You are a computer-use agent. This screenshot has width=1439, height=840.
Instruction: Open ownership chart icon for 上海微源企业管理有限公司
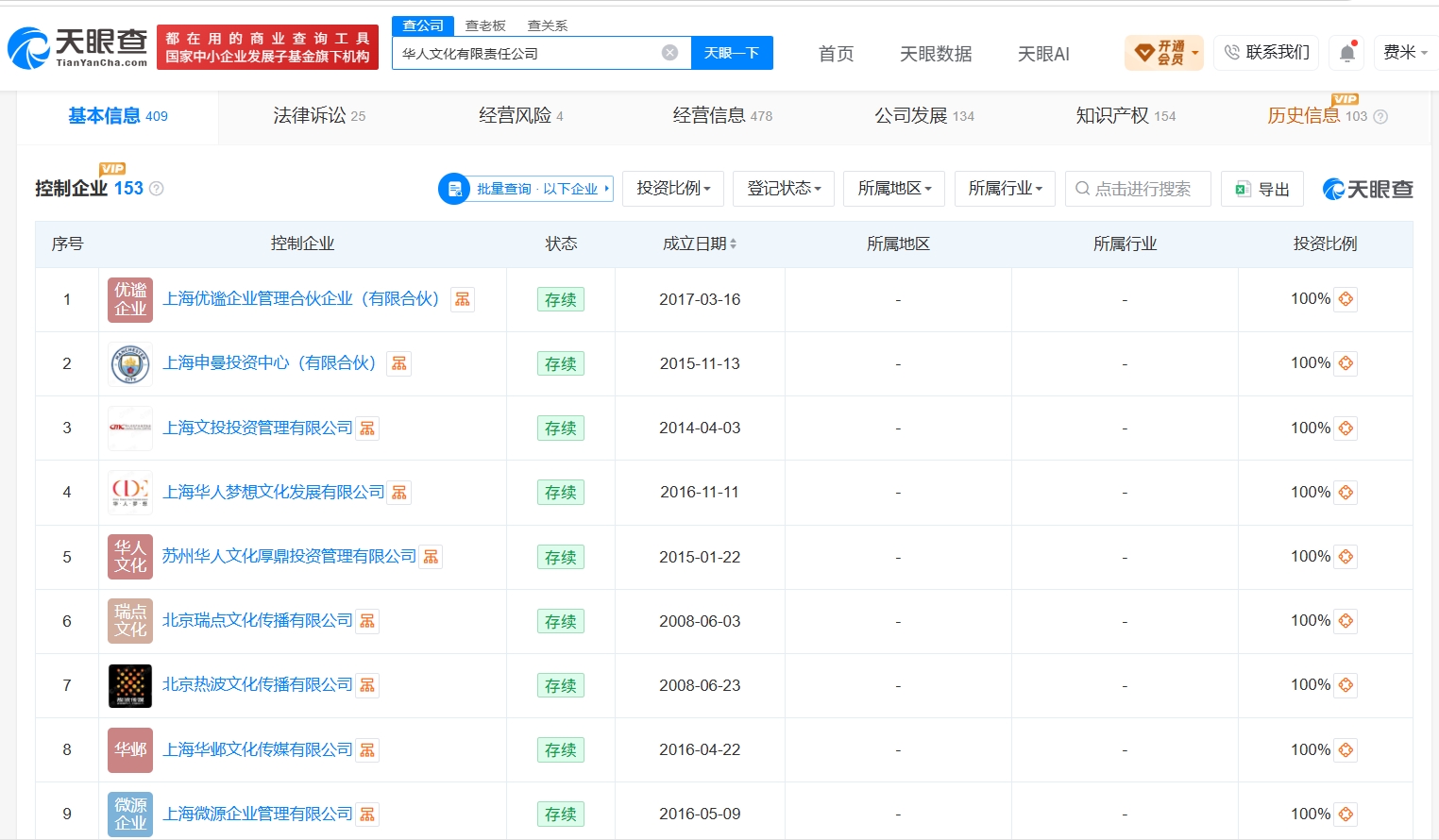click(367, 815)
